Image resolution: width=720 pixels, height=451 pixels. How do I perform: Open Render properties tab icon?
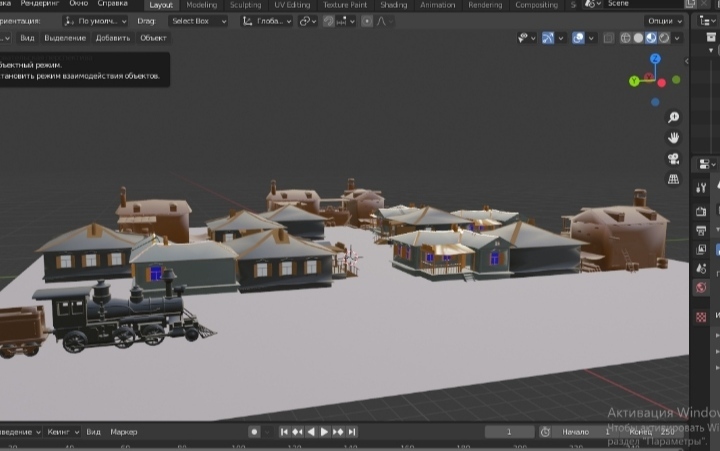[702, 210]
